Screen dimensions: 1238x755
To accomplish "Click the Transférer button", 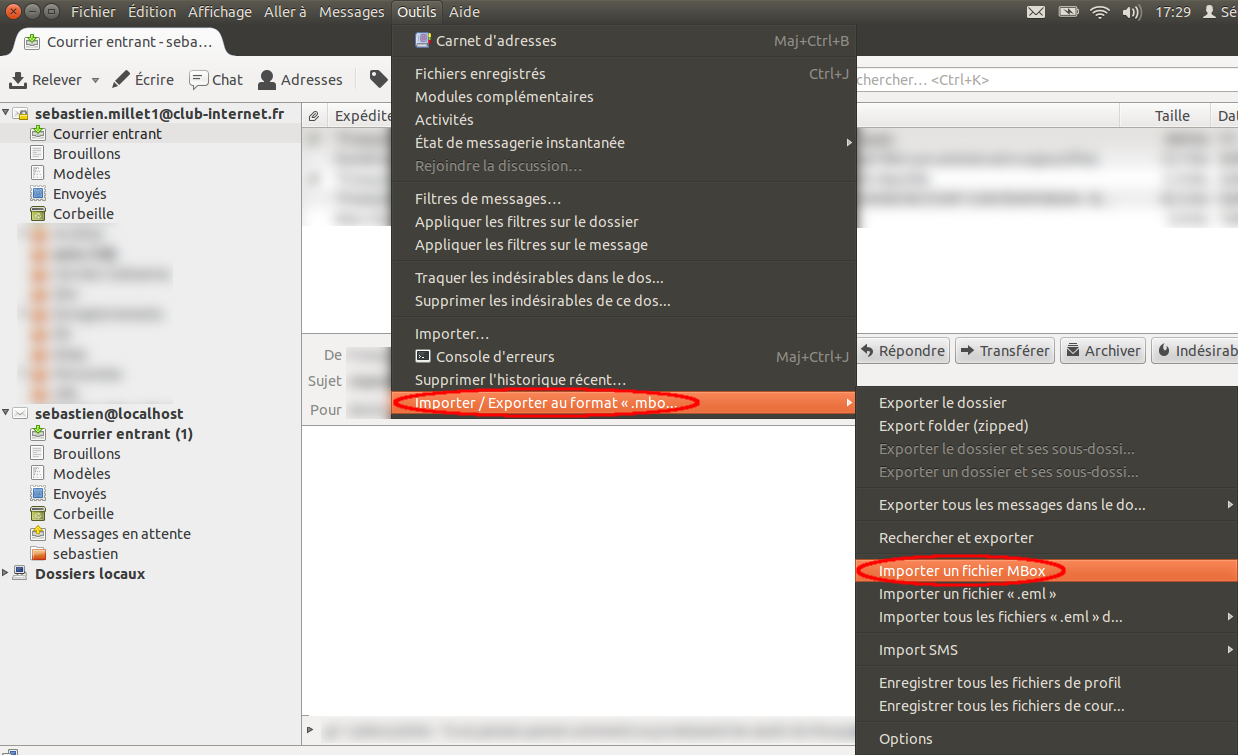I will (1004, 350).
